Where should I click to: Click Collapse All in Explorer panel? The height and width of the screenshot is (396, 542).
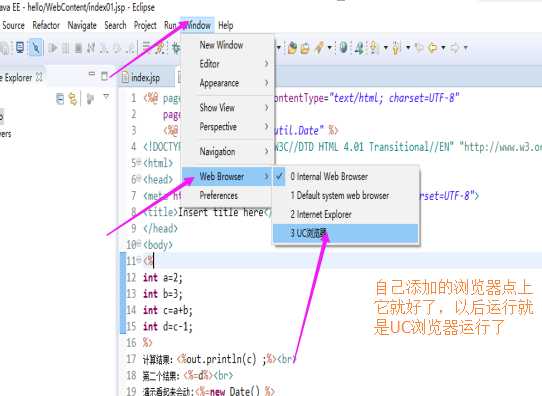click(60, 99)
